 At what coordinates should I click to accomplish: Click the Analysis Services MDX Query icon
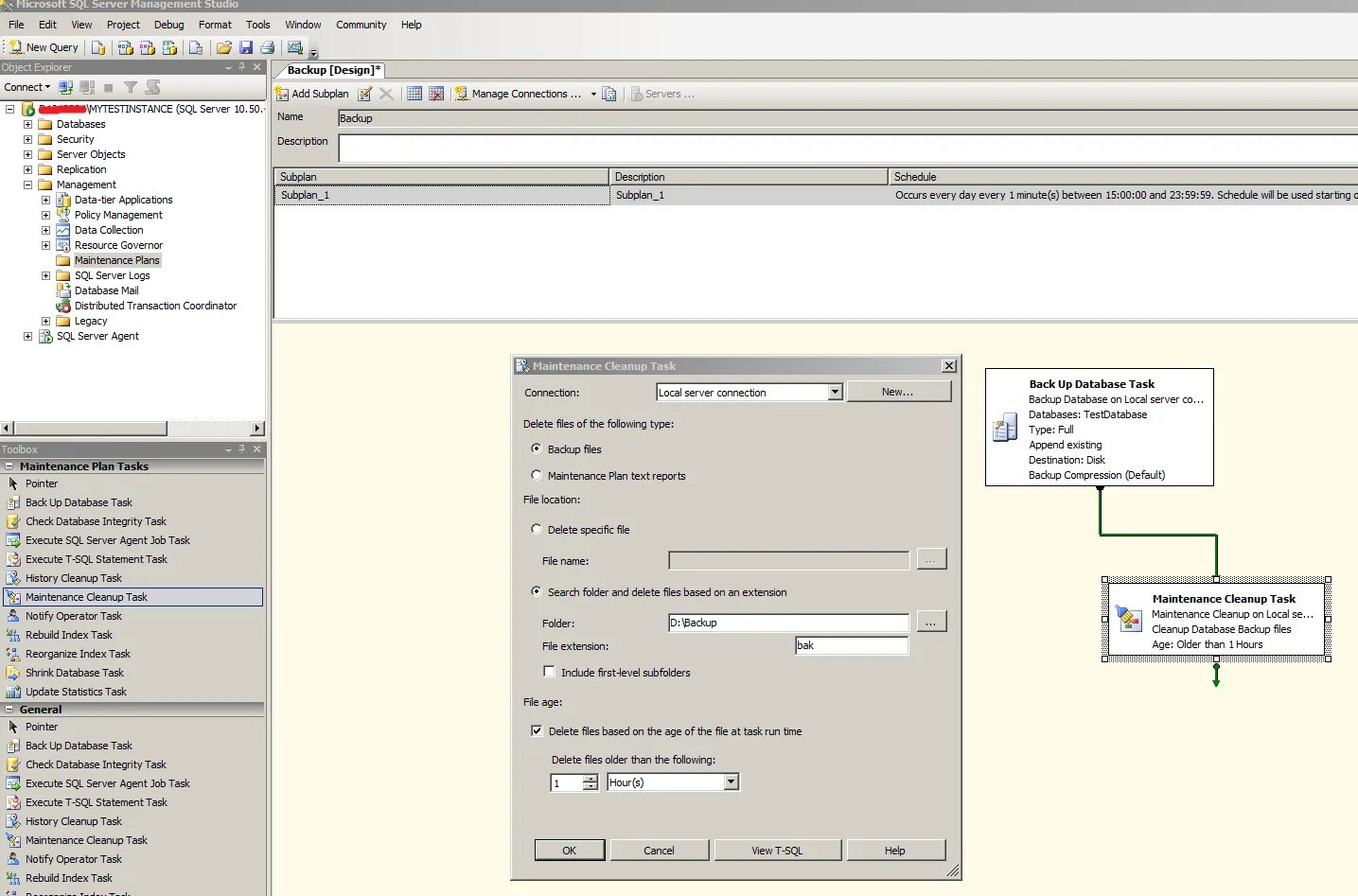click(x=125, y=47)
